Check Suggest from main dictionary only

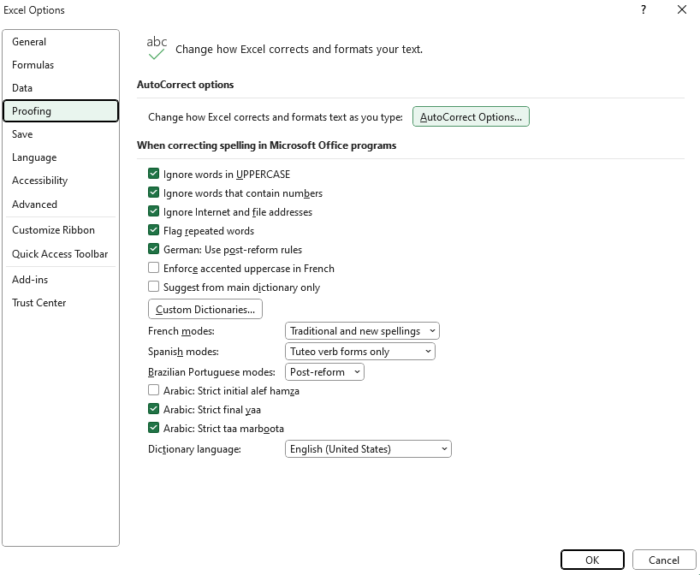(x=154, y=286)
